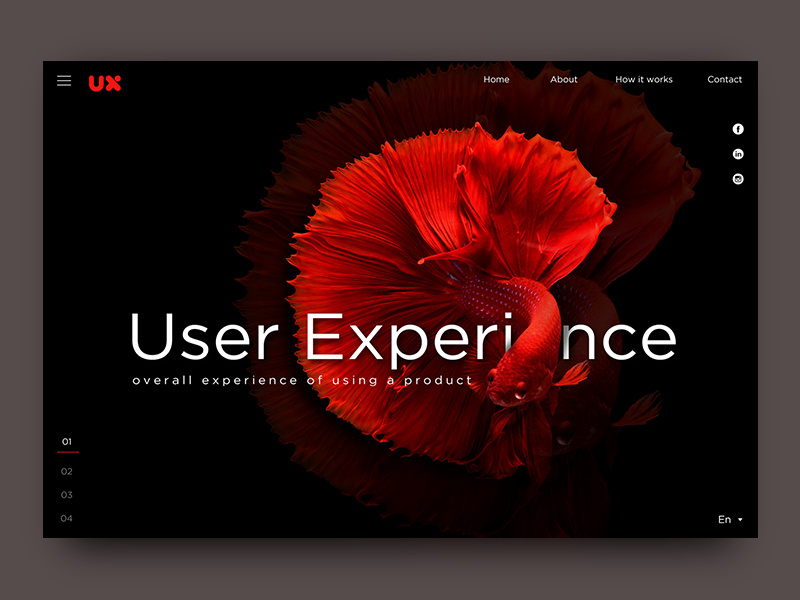Select the How it works link

pyautogui.click(x=644, y=79)
